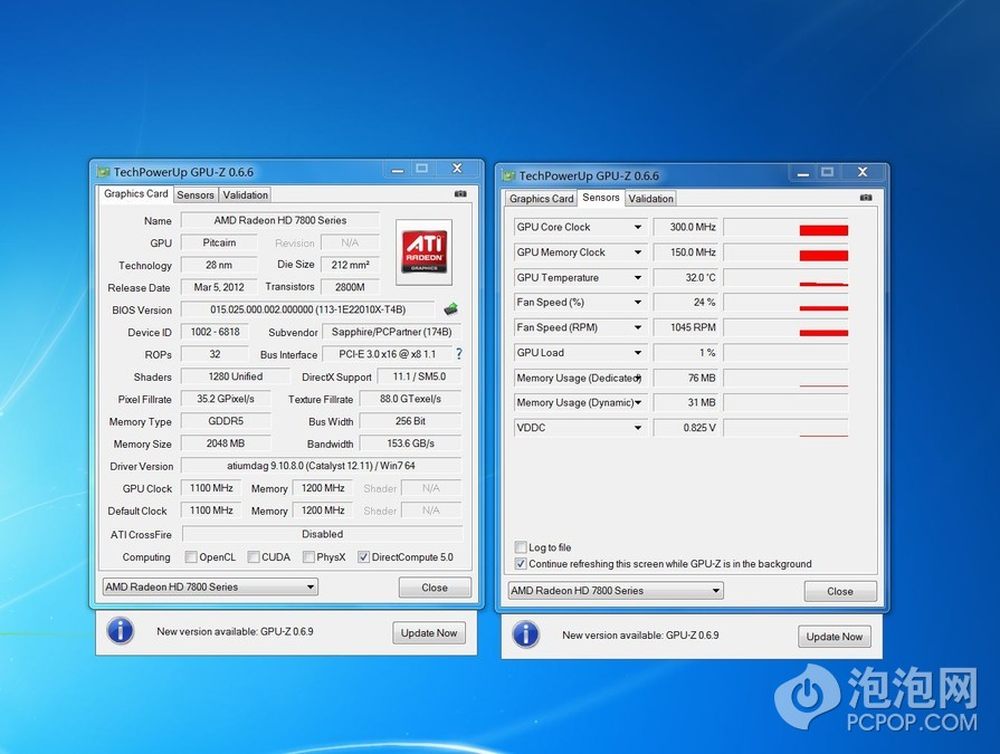1000x754 pixels.
Task: Open the GPU Memory Clock sensor dropdown
Action: 637,253
